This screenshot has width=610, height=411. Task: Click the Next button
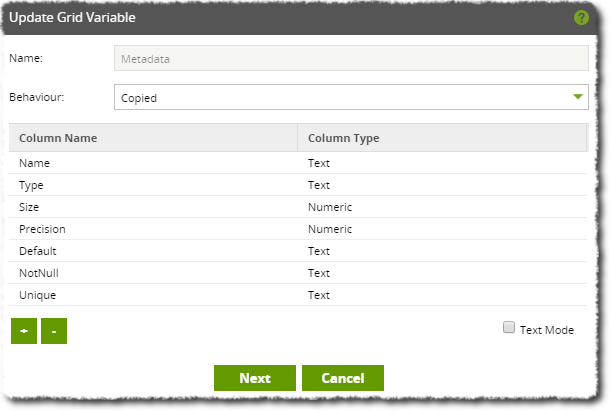[255, 378]
